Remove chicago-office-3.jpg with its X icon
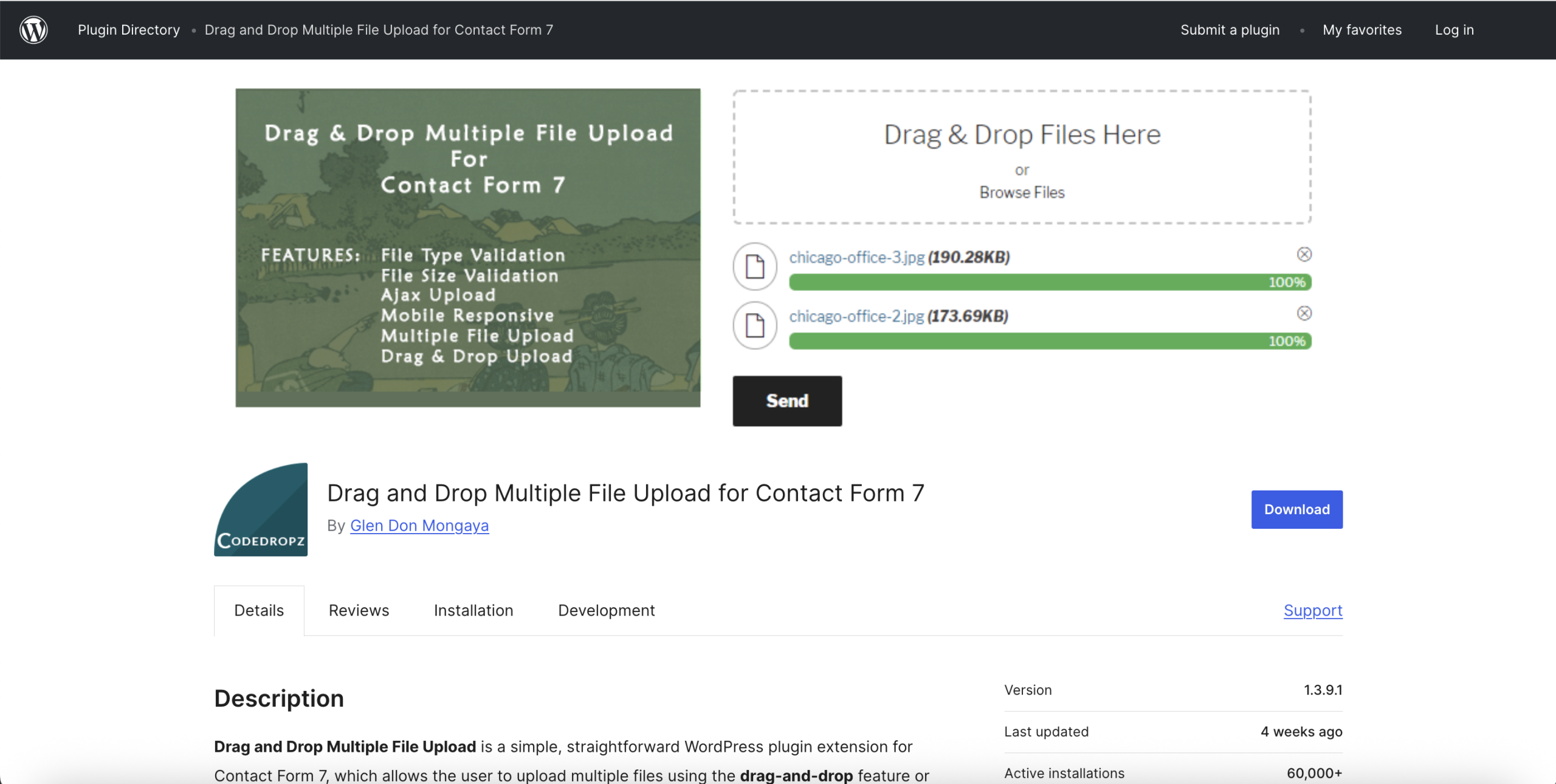 click(x=1304, y=254)
